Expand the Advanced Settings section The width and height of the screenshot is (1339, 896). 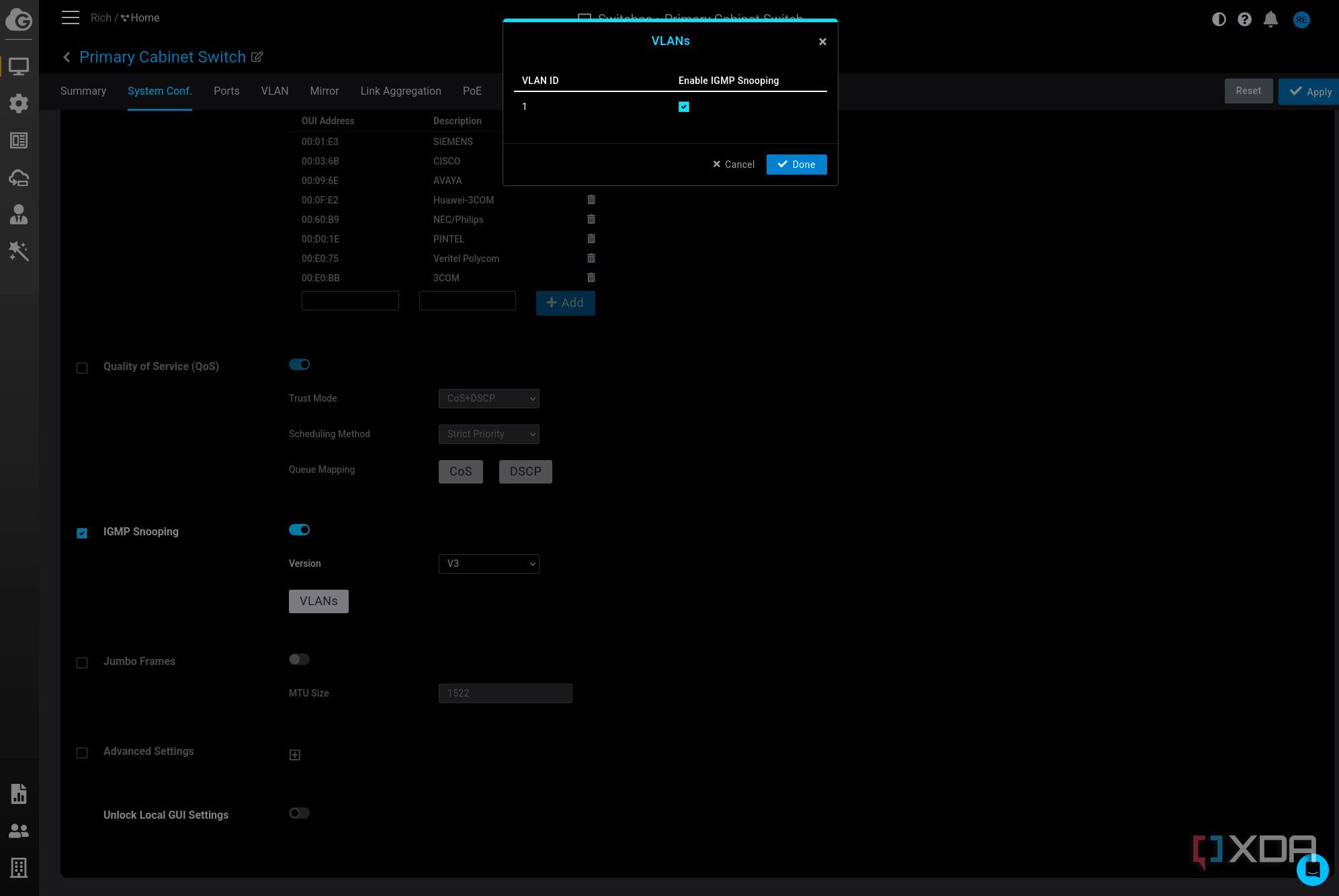coord(295,755)
